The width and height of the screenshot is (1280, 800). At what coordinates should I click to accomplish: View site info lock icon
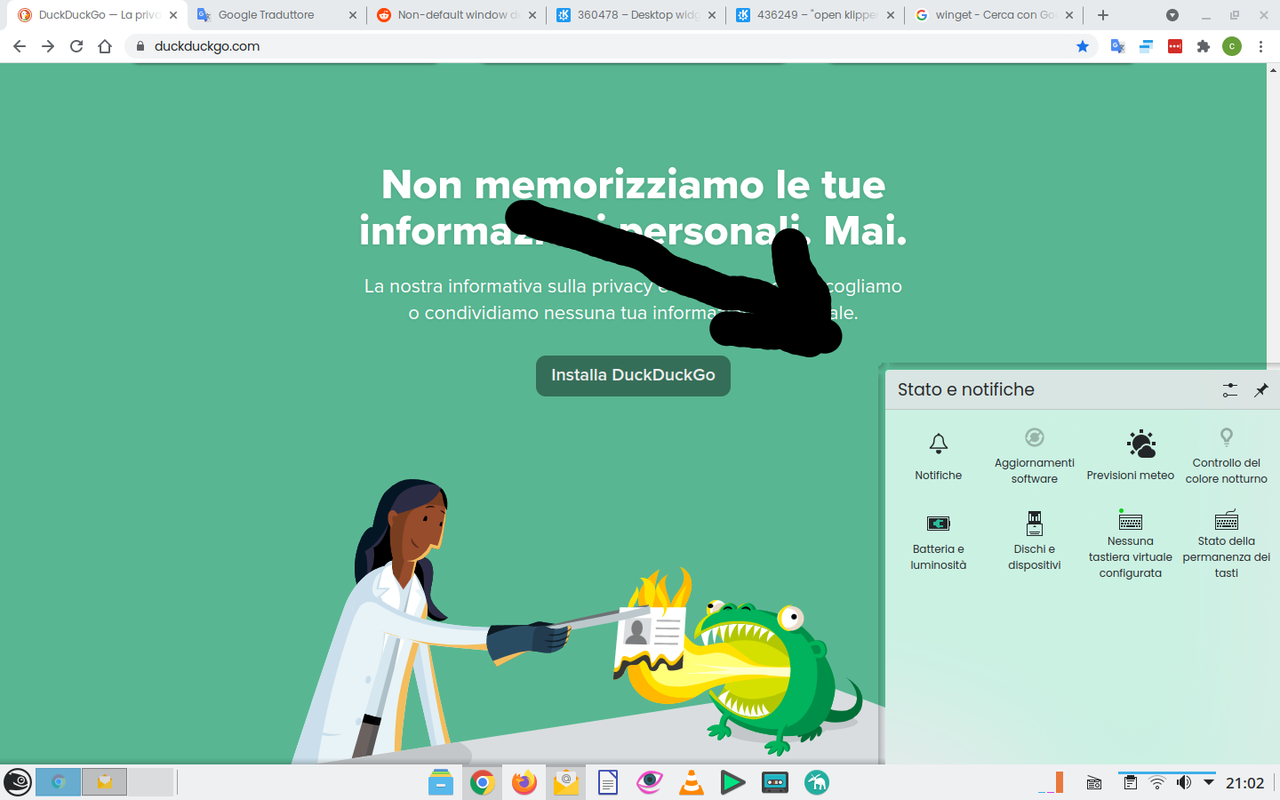tap(139, 46)
